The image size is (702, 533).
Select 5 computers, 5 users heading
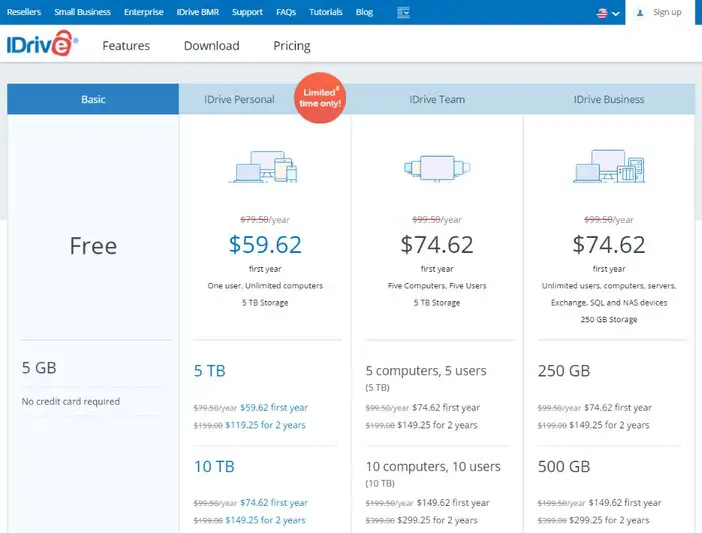tap(426, 371)
